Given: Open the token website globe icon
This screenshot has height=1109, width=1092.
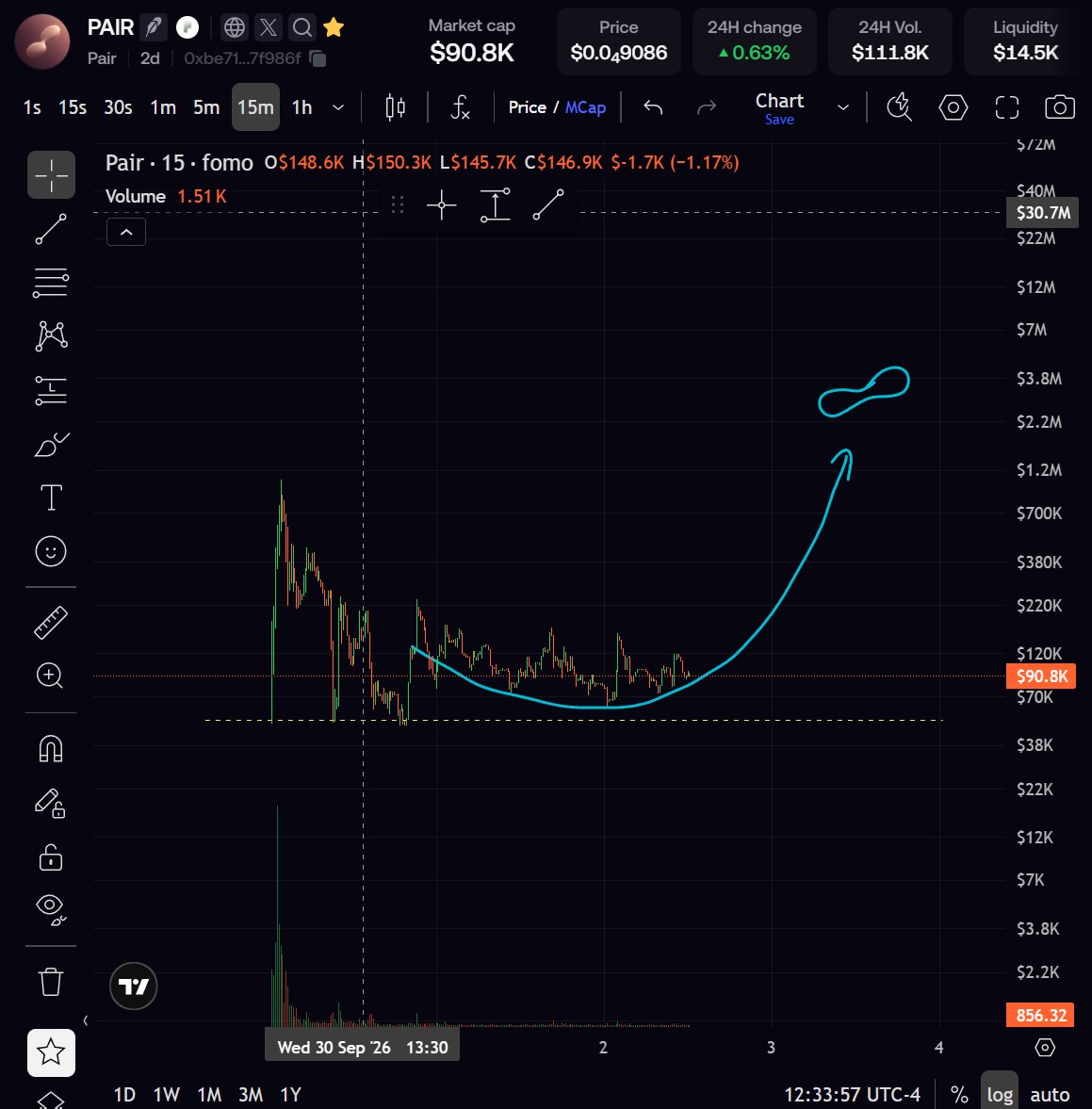Looking at the screenshot, I should pyautogui.click(x=234, y=27).
